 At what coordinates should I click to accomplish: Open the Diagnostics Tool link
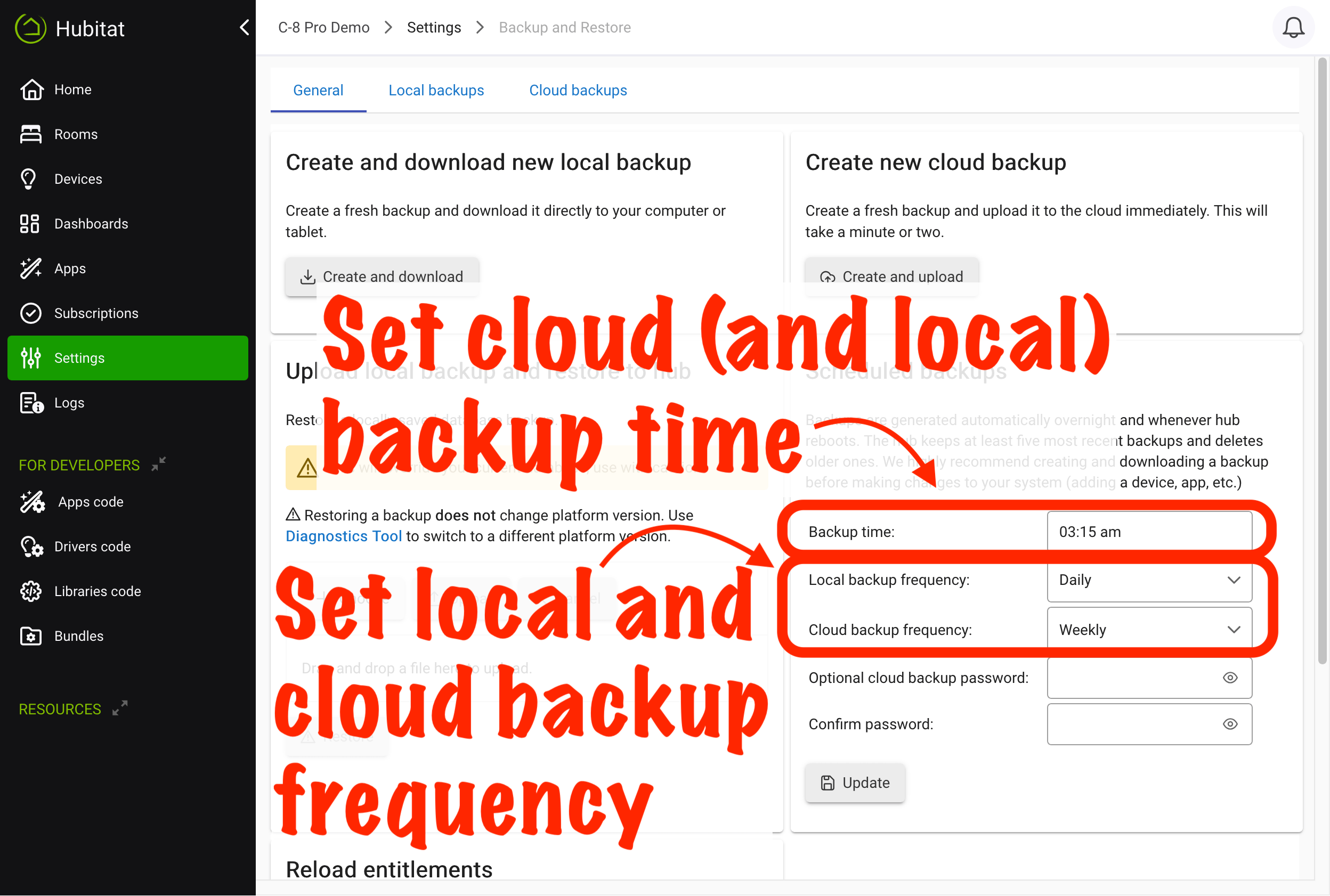(x=344, y=536)
